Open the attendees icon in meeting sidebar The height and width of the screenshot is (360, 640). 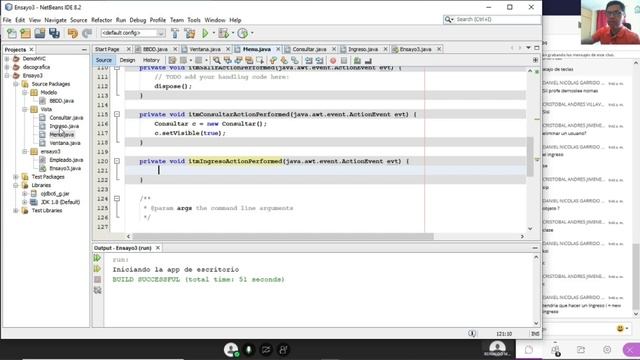(555, 350)
